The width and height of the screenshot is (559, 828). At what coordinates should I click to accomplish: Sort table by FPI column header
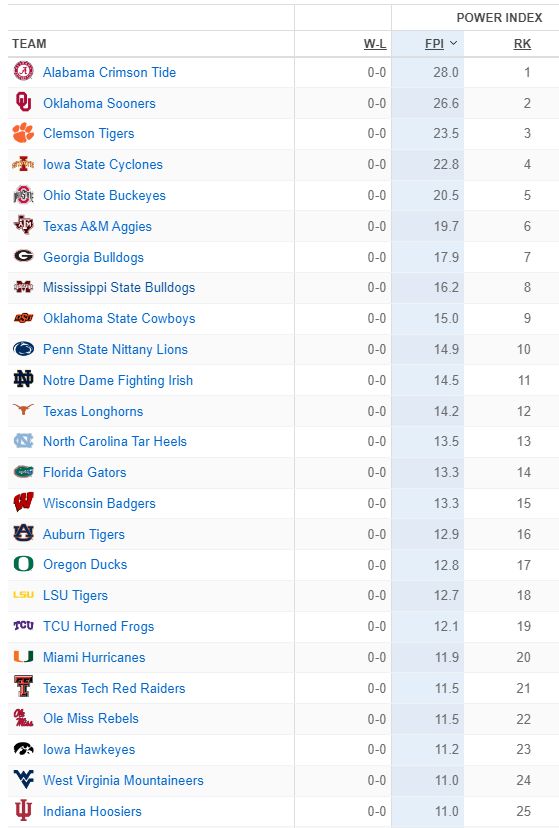434,44
